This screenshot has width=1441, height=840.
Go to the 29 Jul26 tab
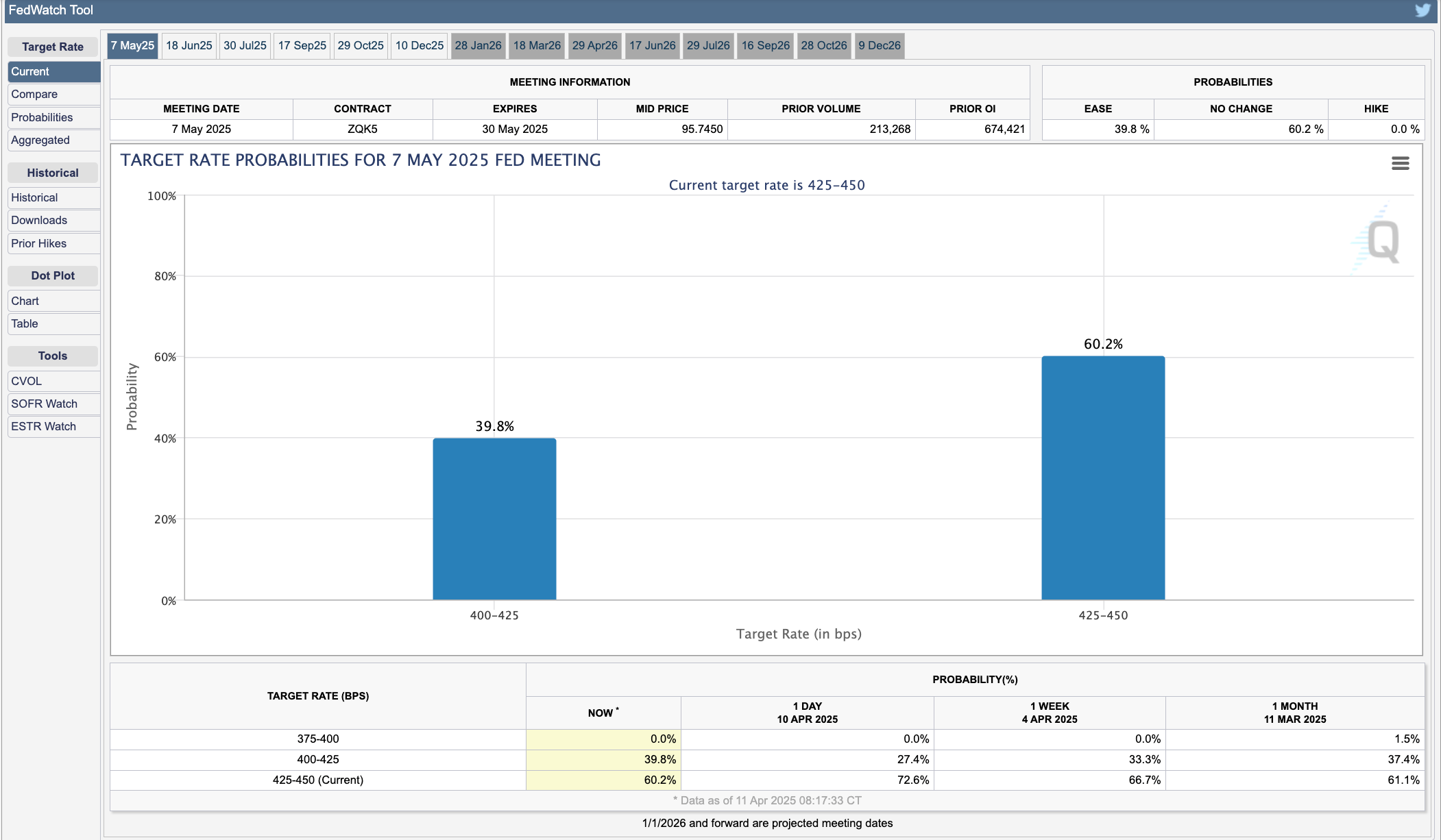point(709,46)
